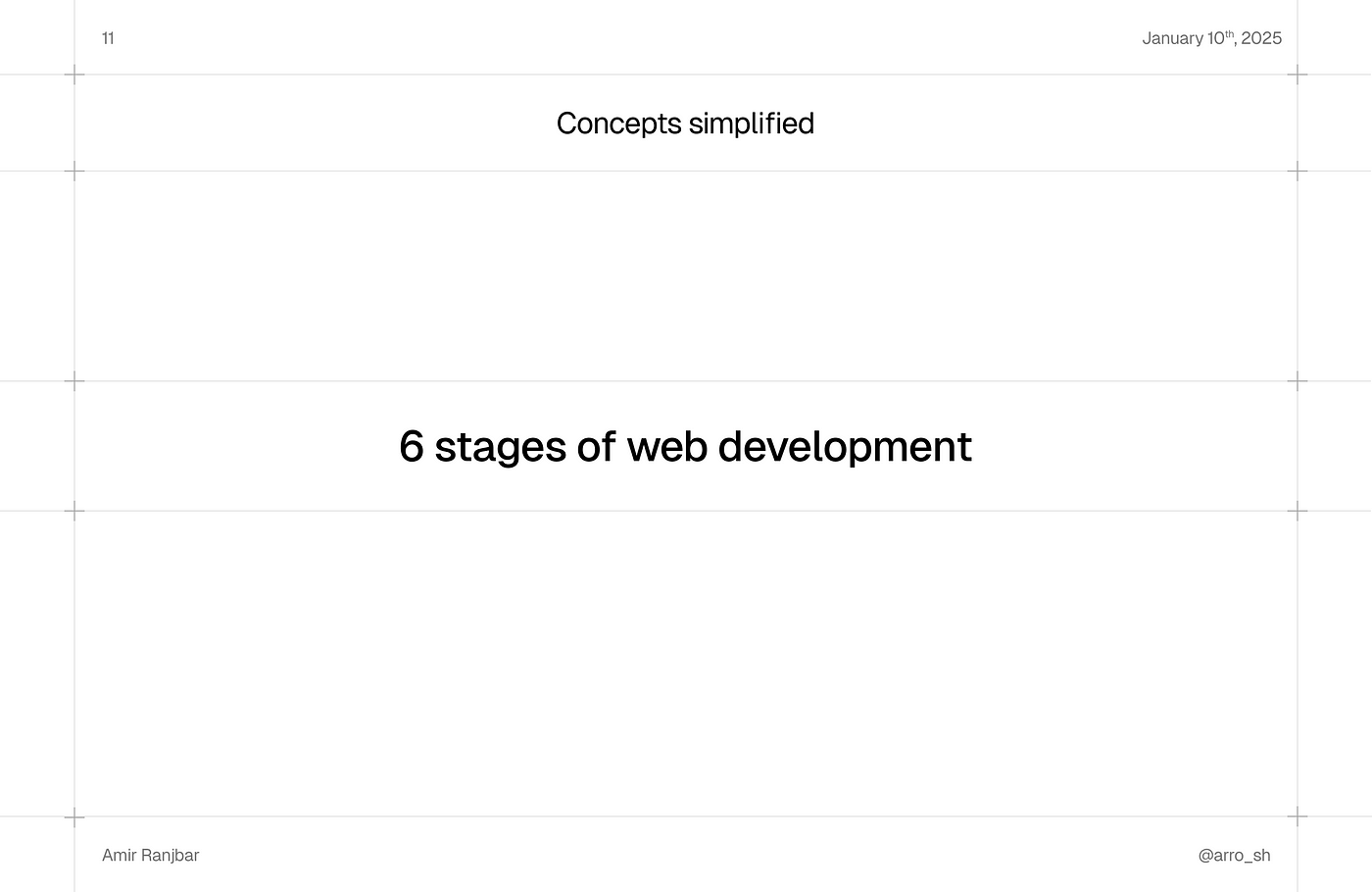Select left crosshair on line under Concepts simplified
This screenshot has width=1372, height=892.
[x=74, y=172]
